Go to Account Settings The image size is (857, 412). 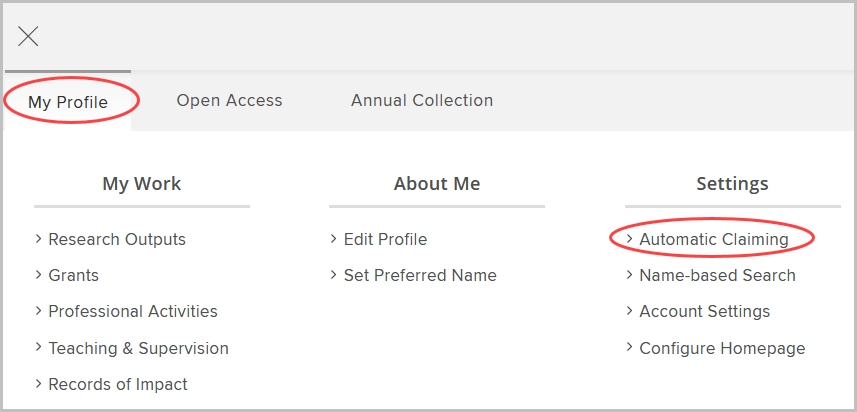click(704, 312)
